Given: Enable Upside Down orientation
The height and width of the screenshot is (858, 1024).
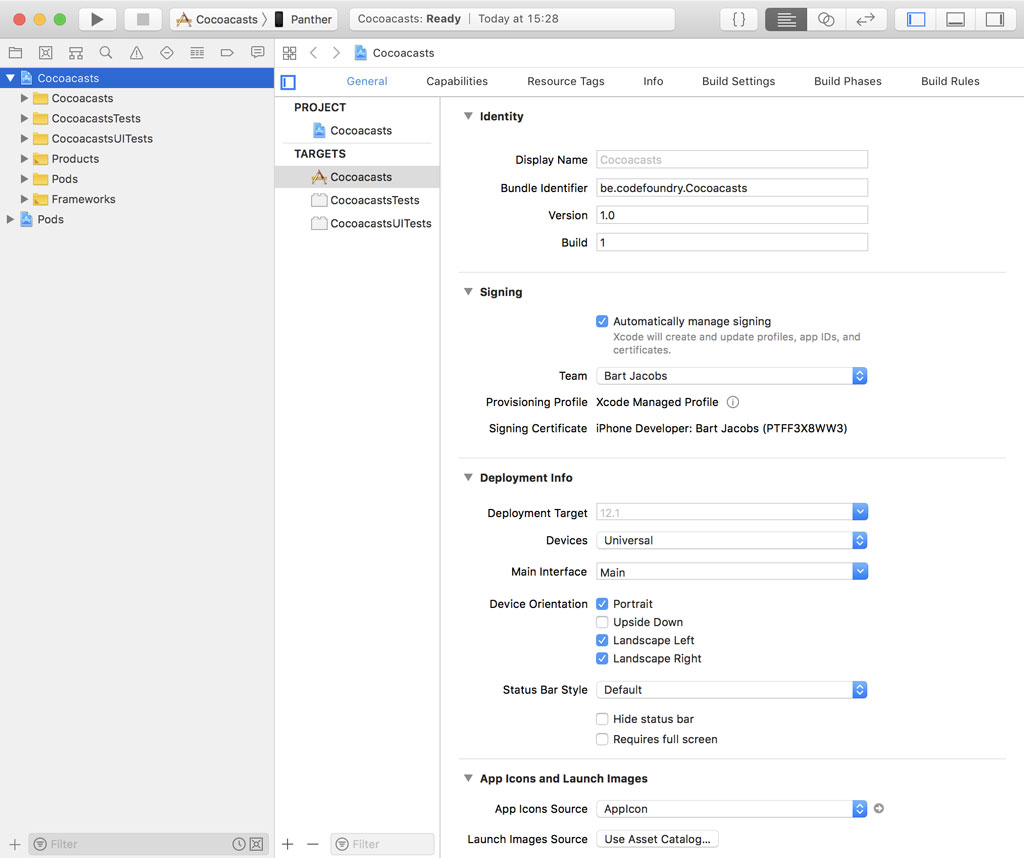Looking at the screenshot, I should pos(602,622).
